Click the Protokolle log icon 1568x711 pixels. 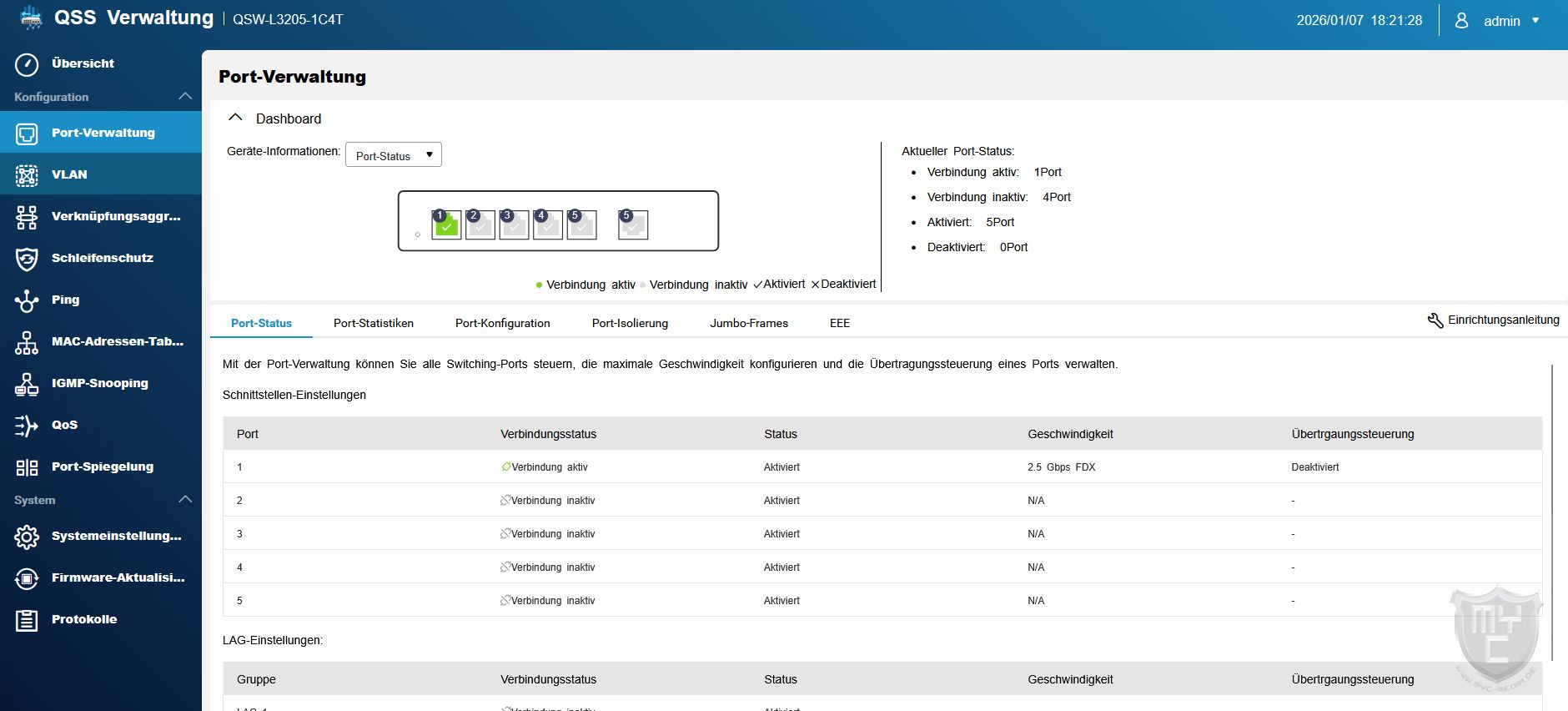(x=27, y=620)
